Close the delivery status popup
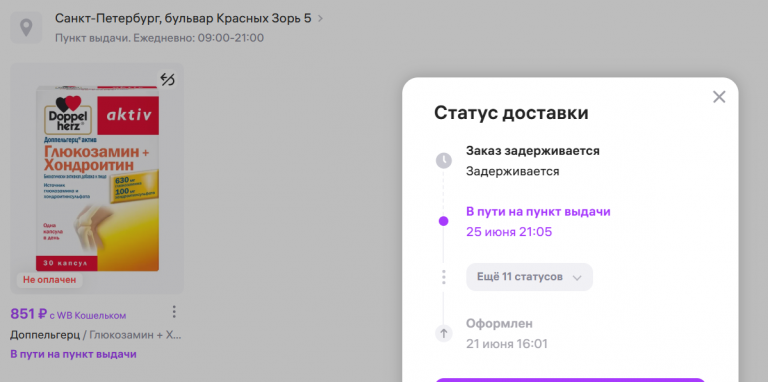Viewport: 768px width, 382px height. 719,97
